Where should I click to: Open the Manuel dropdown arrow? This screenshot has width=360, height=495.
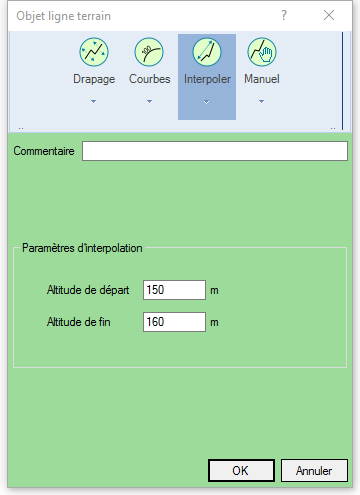click(262, 101)
